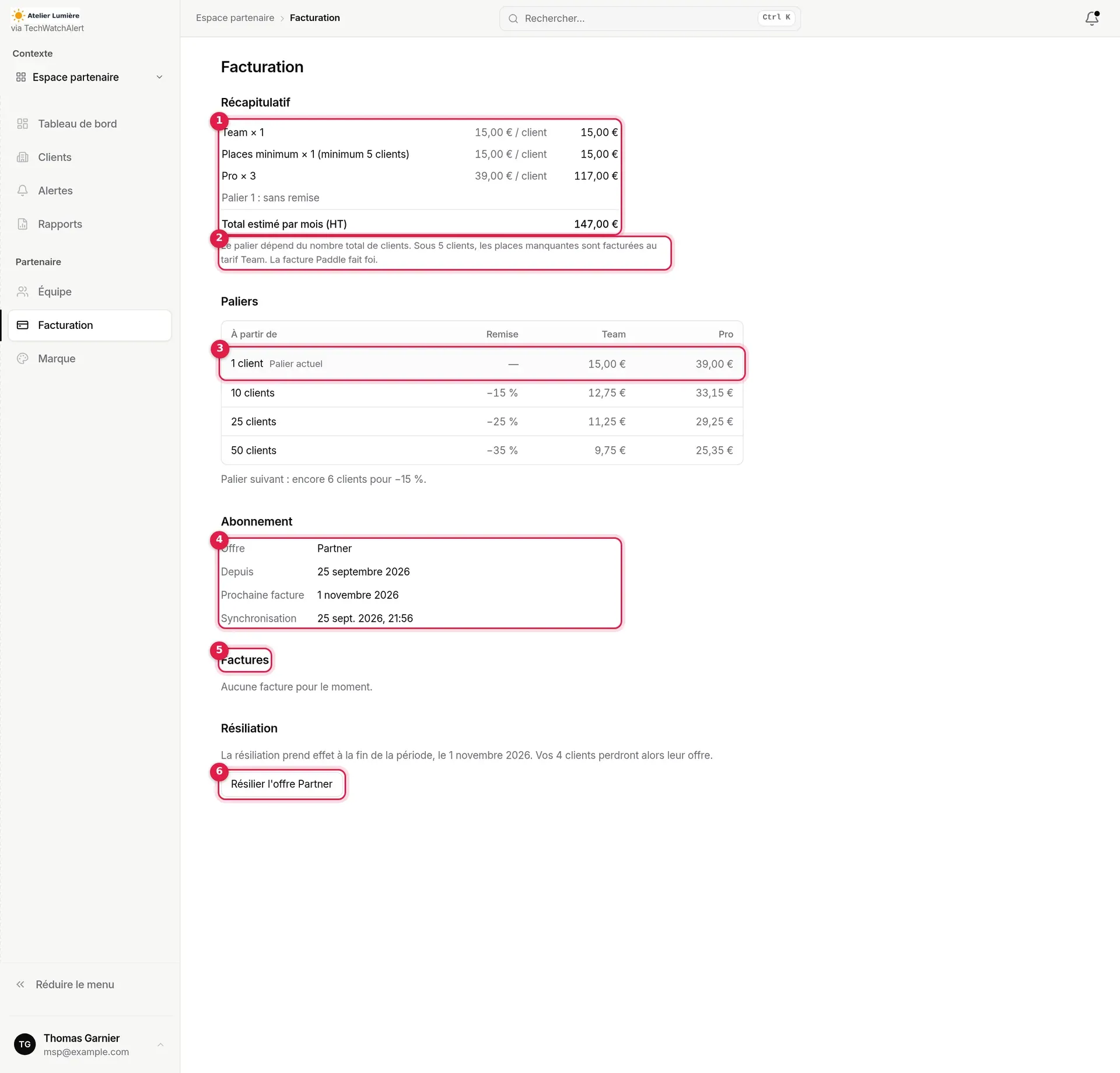Open the Marque settings page
Screen dimensions: 1120x1073
(x=90, y=359)
